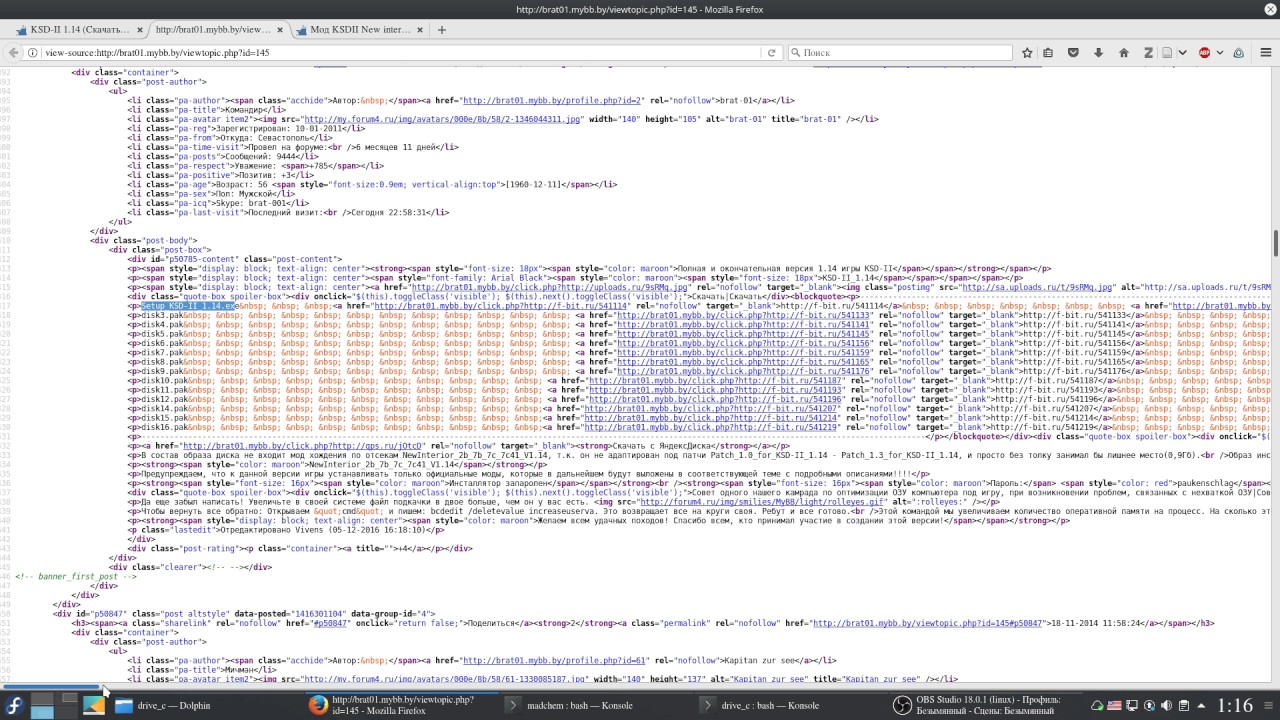Viewport: 1280px width, 720px height.
Task: Open the Fedora application launcher
Action: pos(15,705)
